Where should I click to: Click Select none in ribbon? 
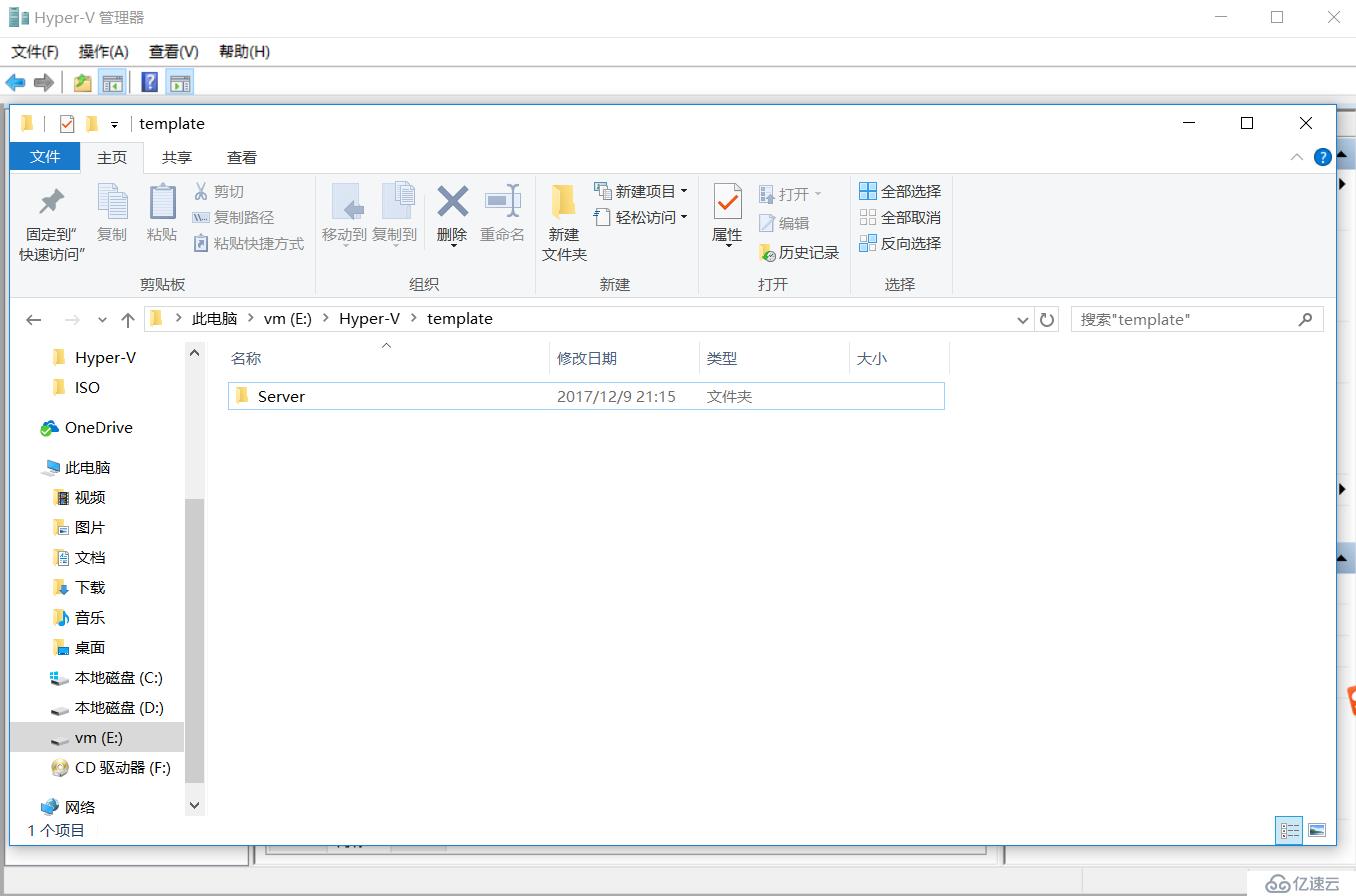[x=900, y=217]
